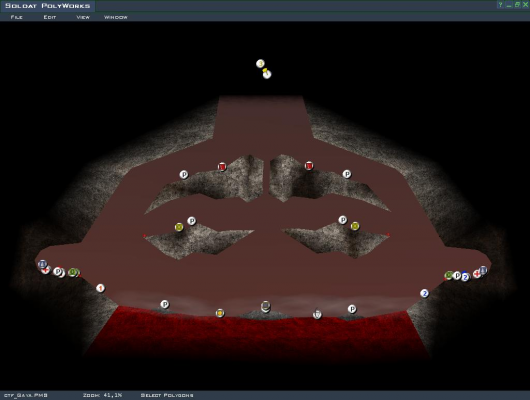Select the Bravo spawn marker labeled 2 near lava
The image size is (530, 400).
pyautogui.click(x=425, y=293)
